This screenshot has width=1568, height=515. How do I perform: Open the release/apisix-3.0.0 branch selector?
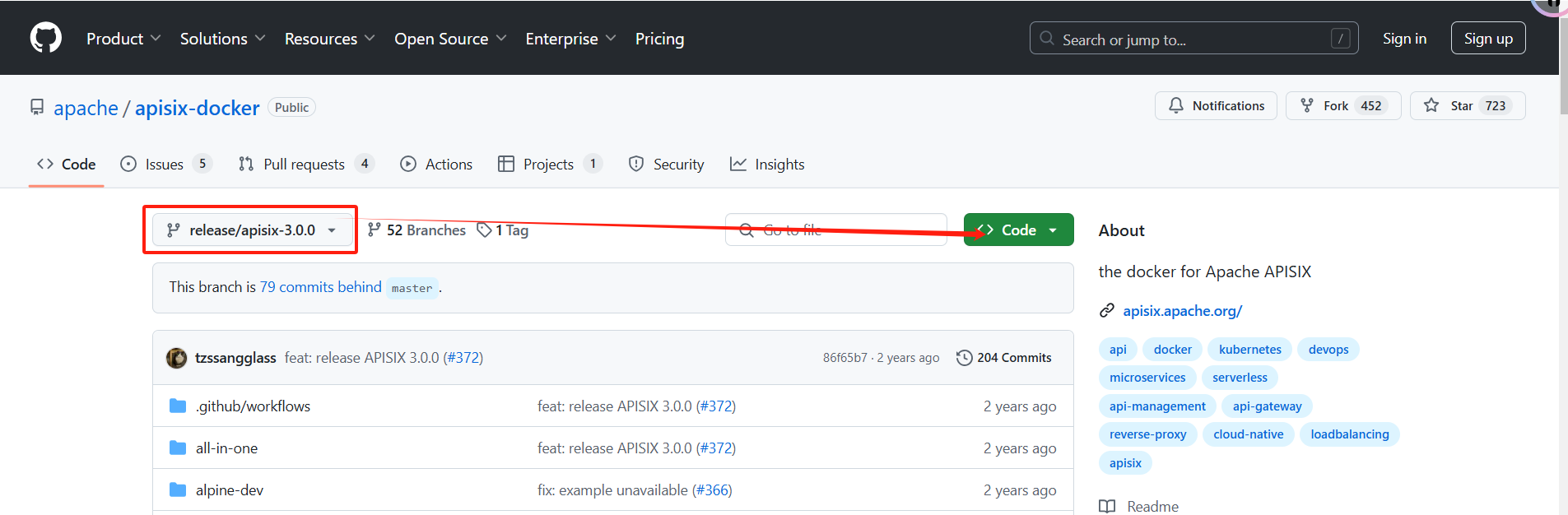(x=252, y=230)
